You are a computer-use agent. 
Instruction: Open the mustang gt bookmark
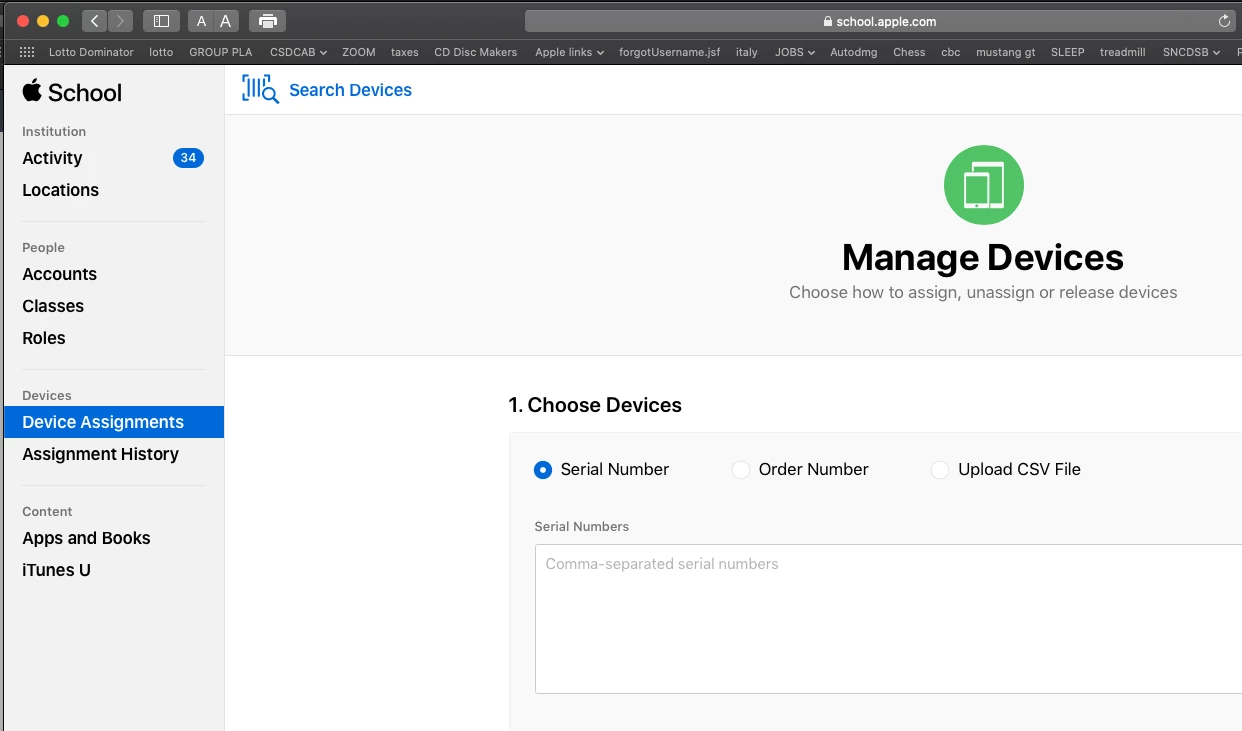tap(1006, 52)
